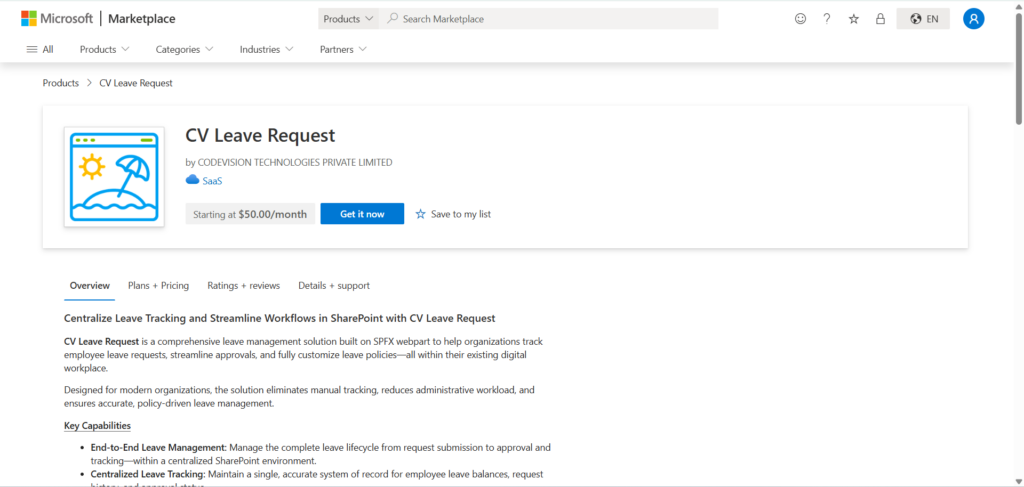The height and width of the screenshot is (487, 1024).
Task: Switch to Details + support tab
Action: coord(334,285)
